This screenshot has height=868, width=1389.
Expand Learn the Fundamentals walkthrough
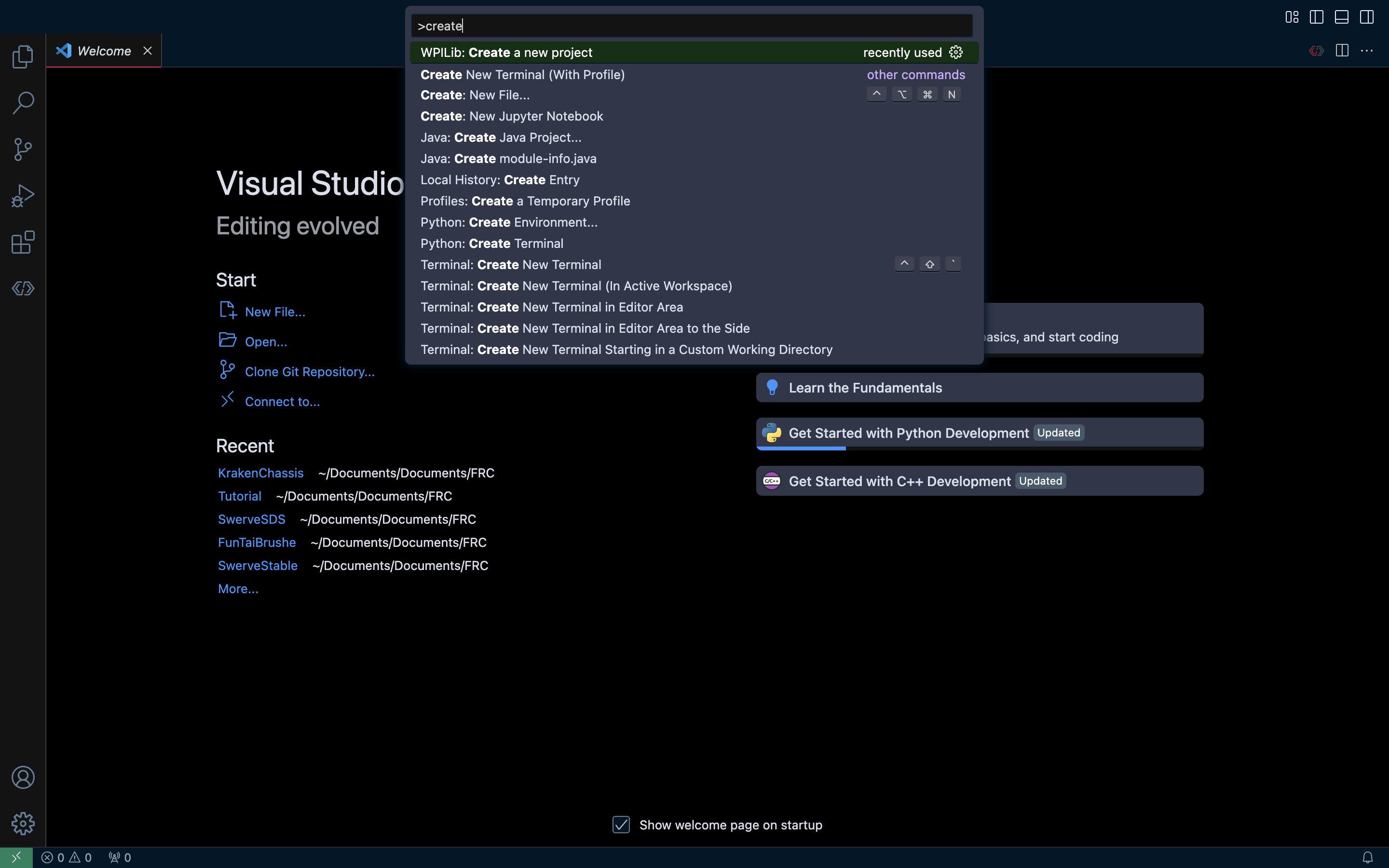(x=979, y=388)
